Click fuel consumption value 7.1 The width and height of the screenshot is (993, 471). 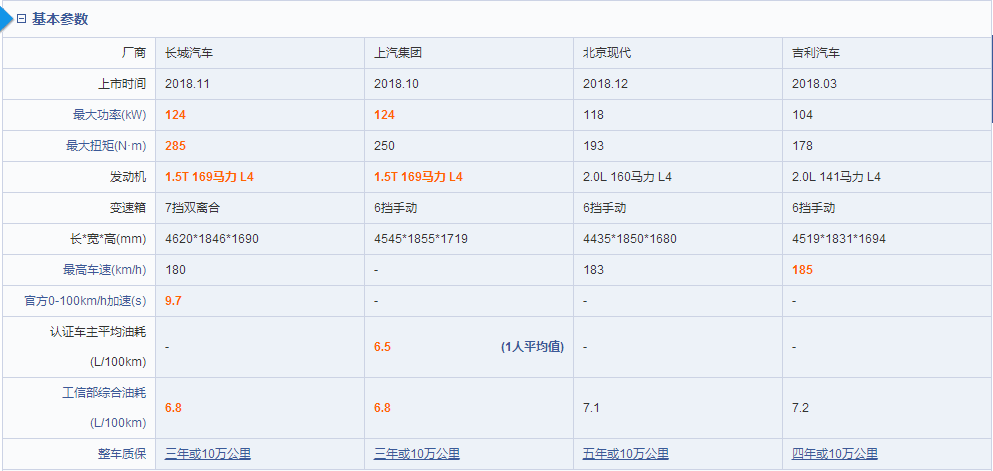point(591,408)
